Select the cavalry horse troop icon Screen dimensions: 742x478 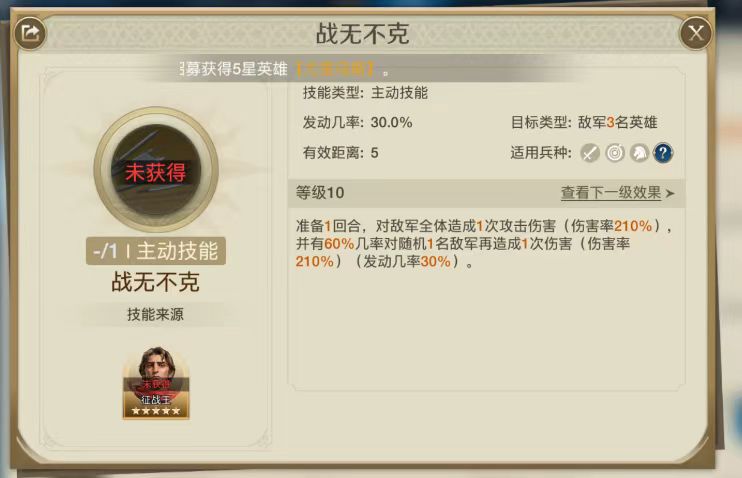click(x=639, y=153)
